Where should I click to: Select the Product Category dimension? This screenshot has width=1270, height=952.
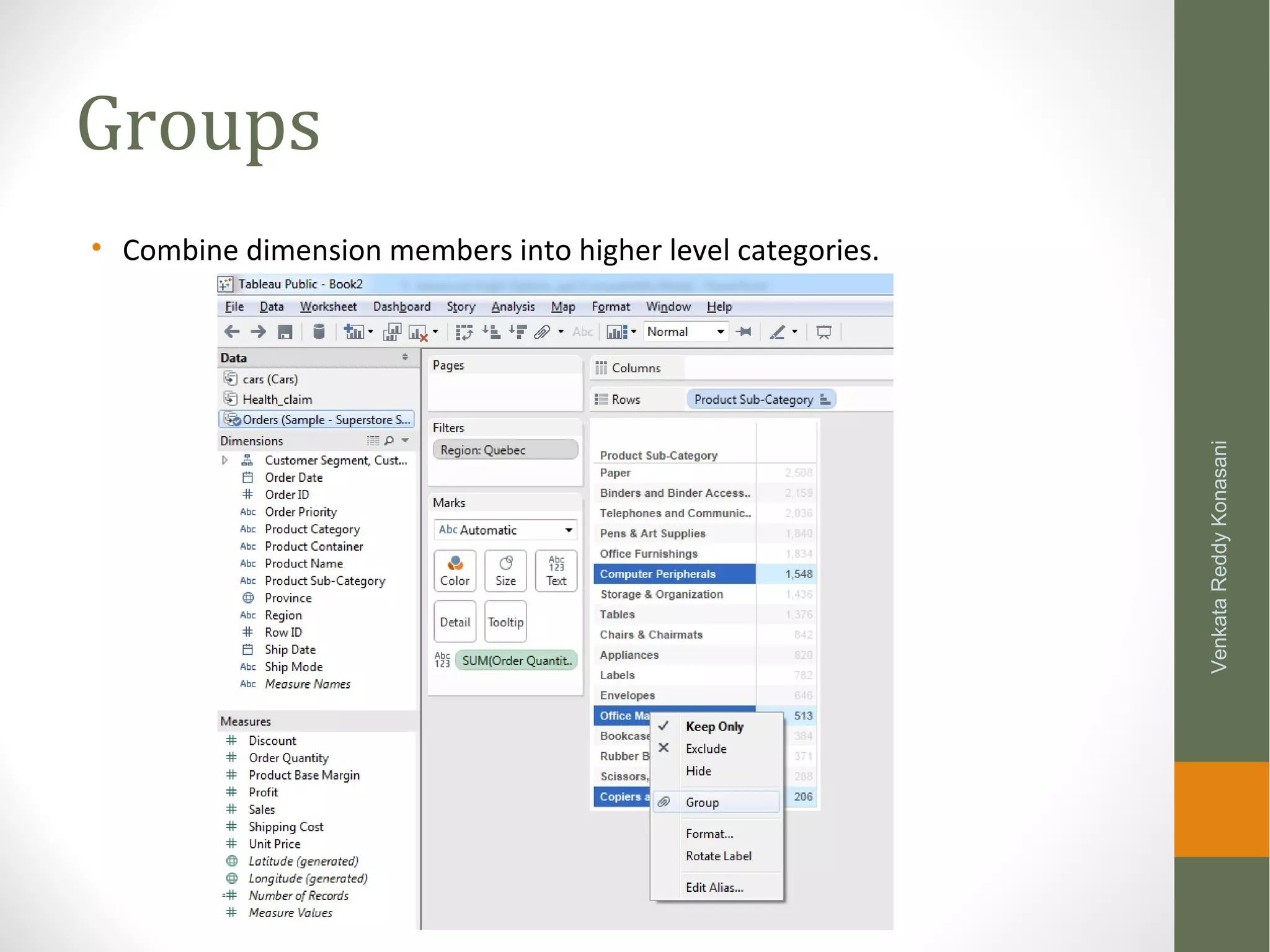(312, 529)
